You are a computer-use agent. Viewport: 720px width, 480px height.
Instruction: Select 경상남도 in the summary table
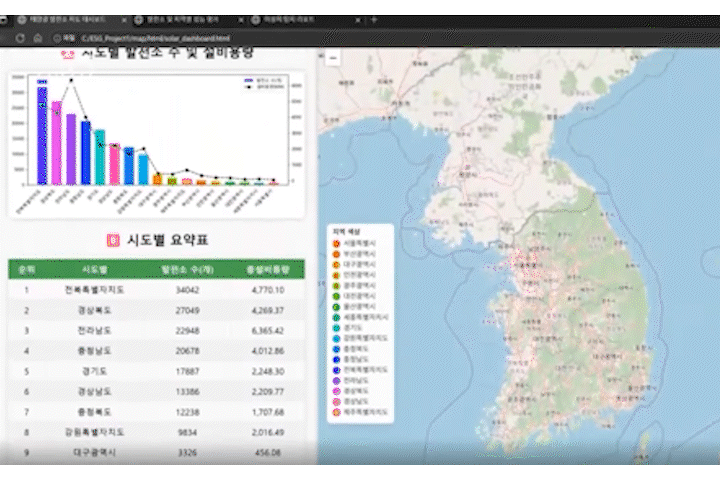95,391
